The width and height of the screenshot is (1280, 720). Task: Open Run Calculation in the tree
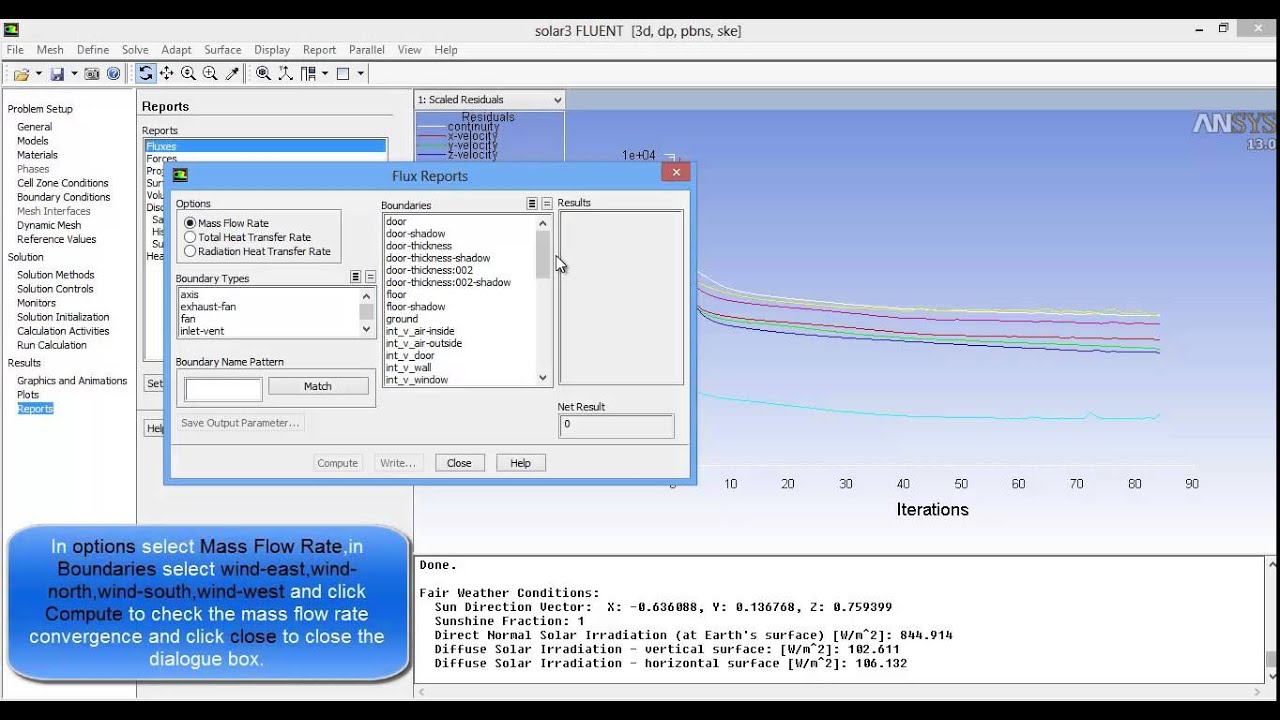pyautogui.click(x=51, y=345)
